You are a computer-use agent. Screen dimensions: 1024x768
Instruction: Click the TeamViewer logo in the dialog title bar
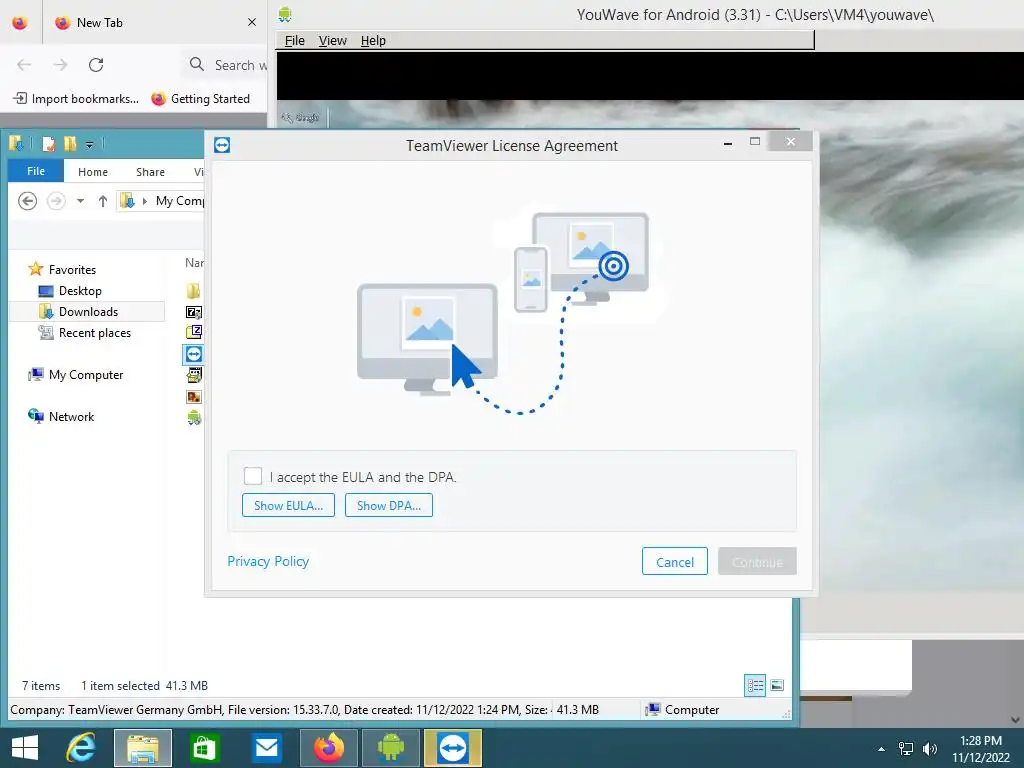point(222,145)
